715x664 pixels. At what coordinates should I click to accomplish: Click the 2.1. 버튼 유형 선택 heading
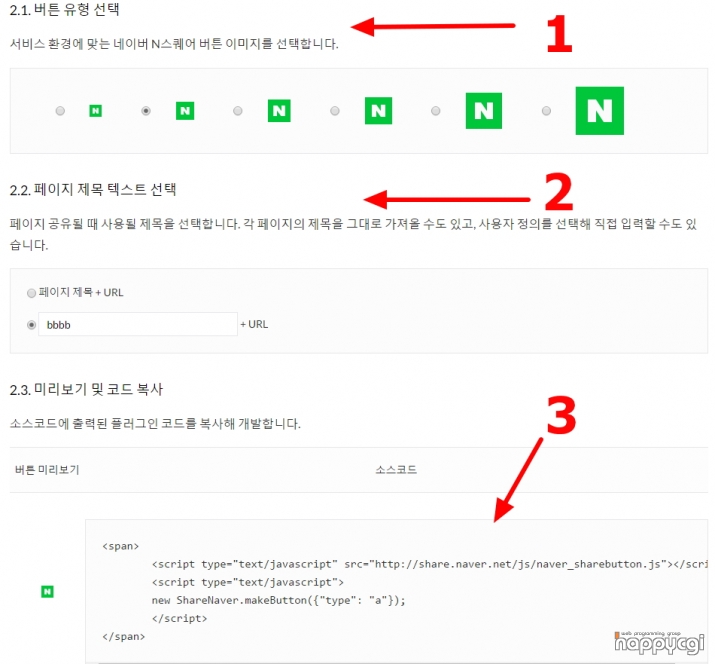64,10
